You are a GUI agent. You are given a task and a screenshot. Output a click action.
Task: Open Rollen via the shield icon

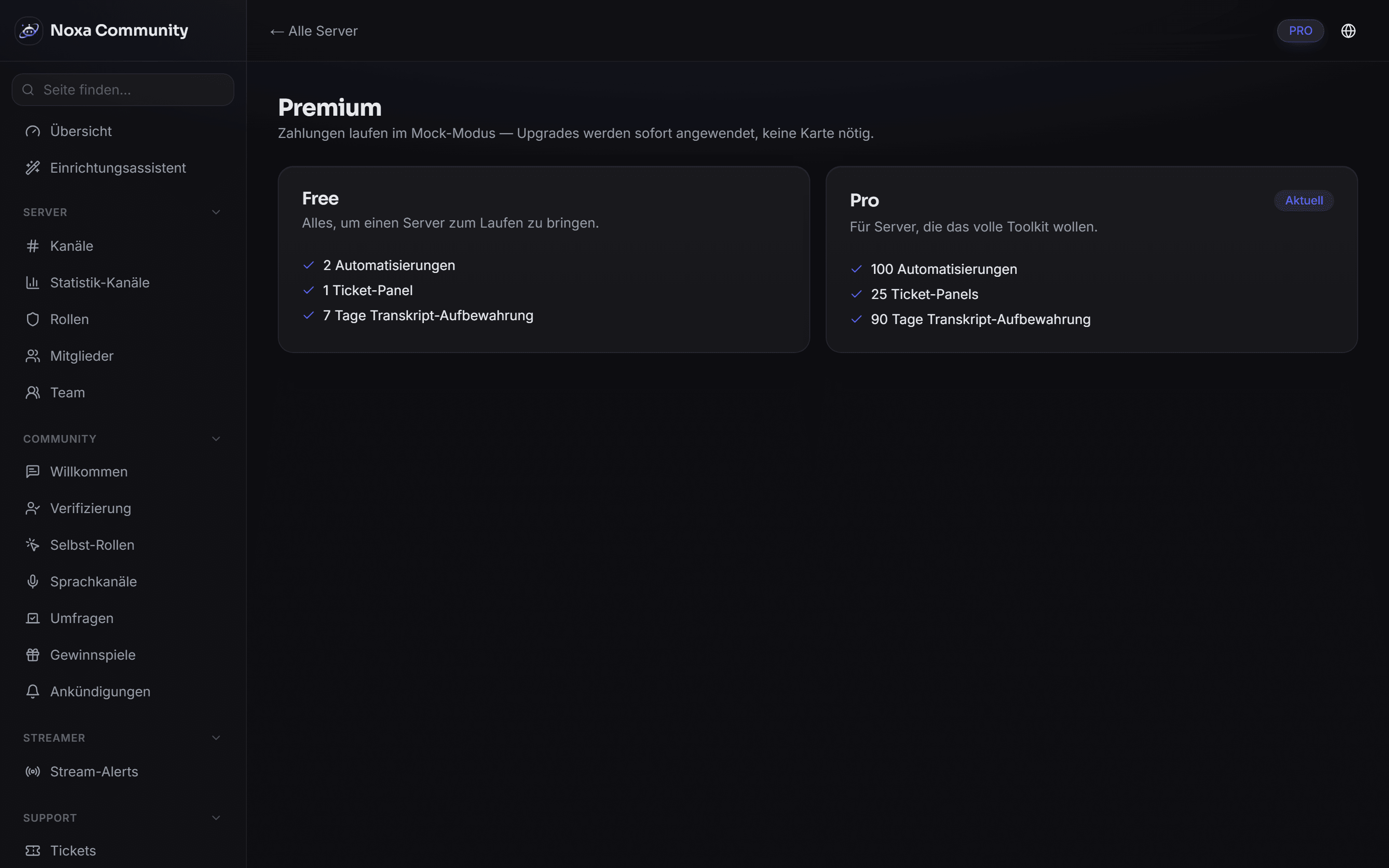point(33,319)
